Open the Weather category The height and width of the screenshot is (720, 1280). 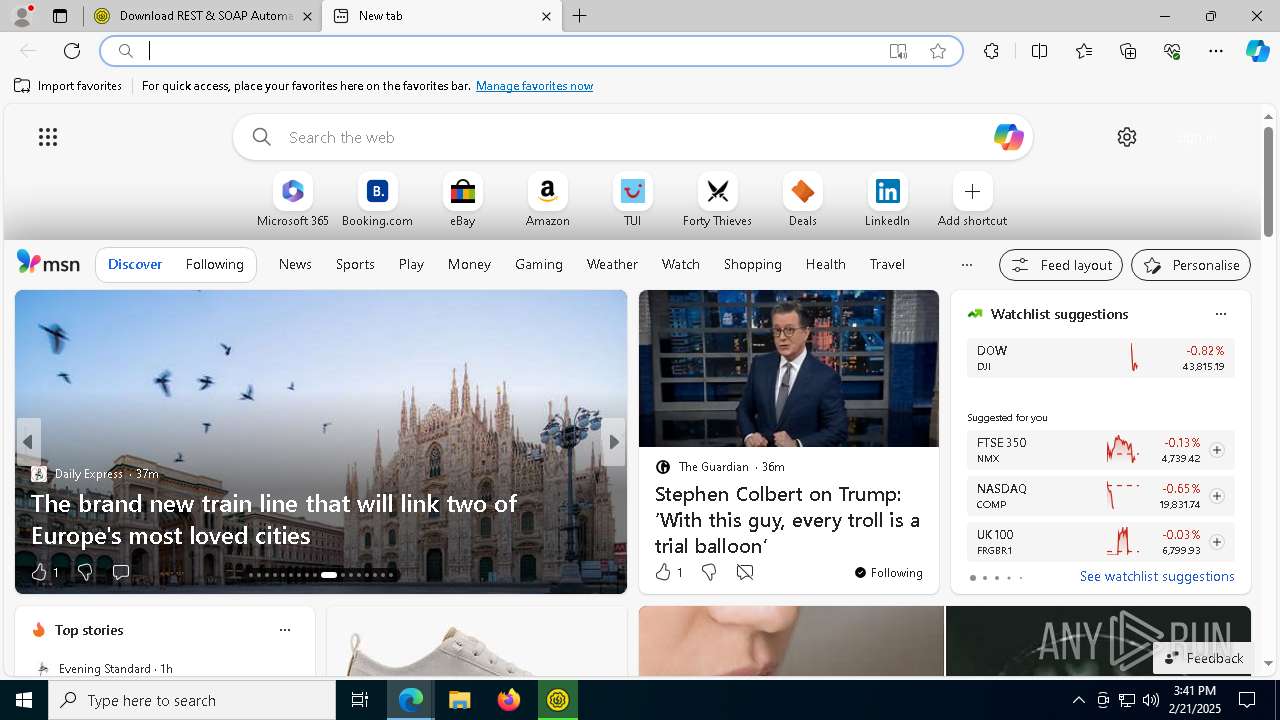coord(612,264)
